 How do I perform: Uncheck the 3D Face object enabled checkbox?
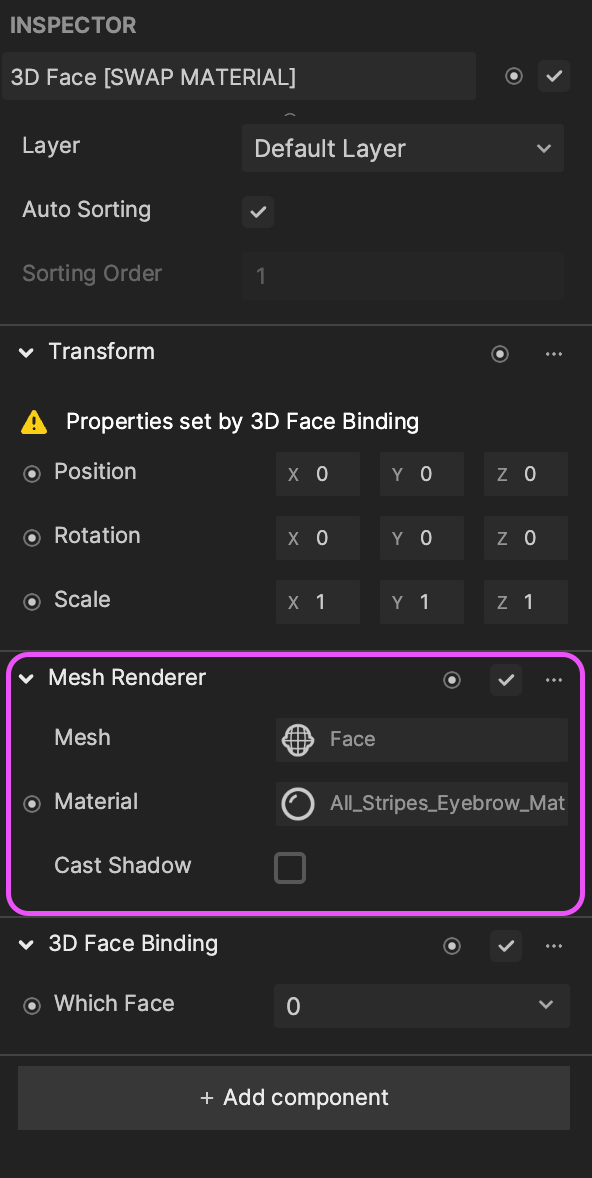point(554,76)
